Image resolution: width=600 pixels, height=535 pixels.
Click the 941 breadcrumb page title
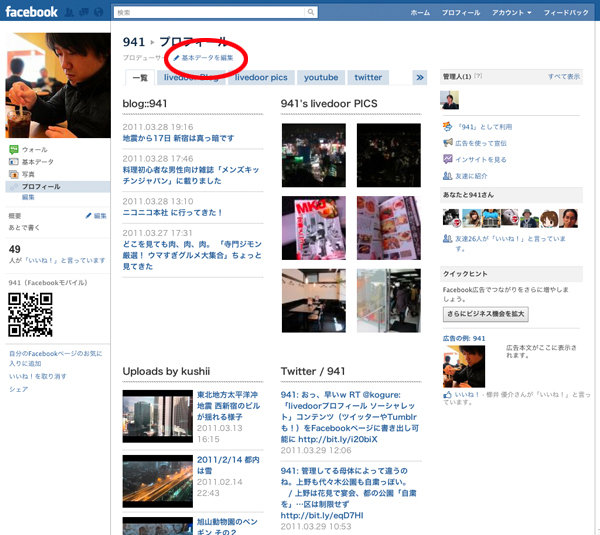click(134, 42)
